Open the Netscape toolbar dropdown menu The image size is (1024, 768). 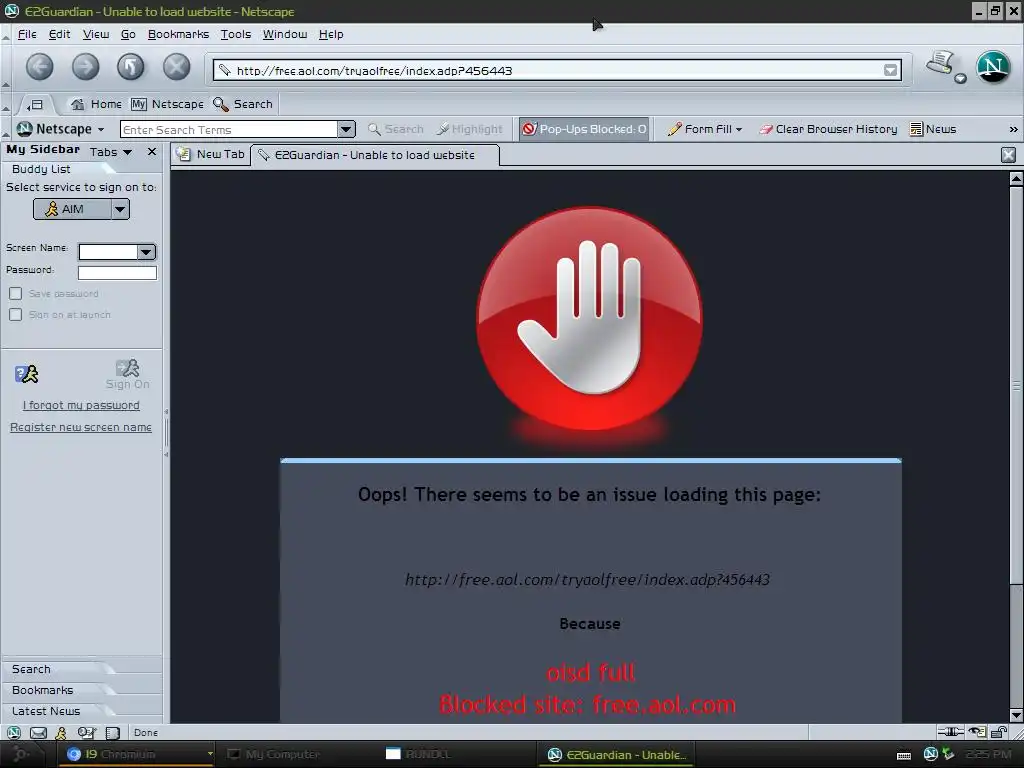[61, 129]
